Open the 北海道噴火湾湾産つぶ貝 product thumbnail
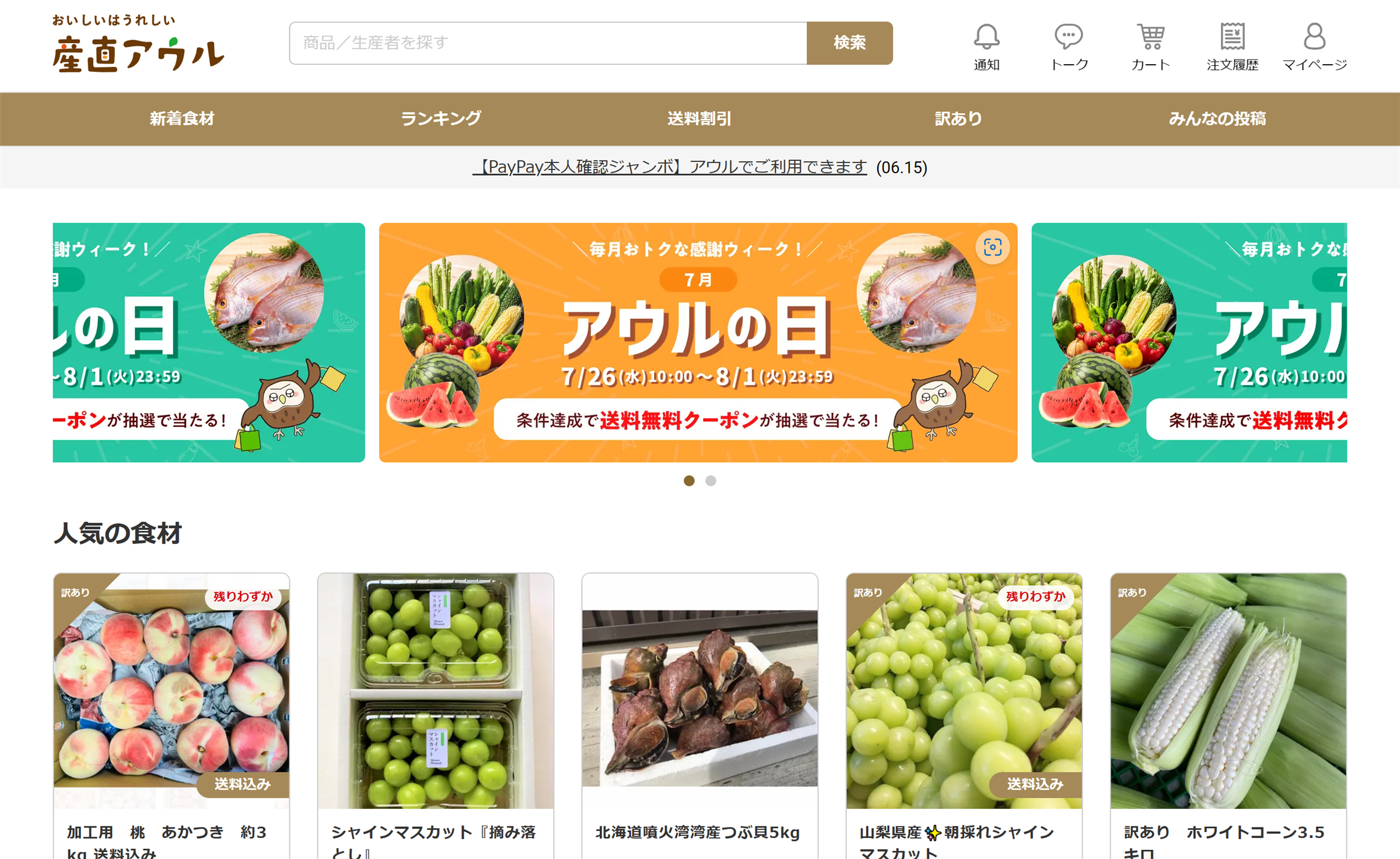The height and width of the screenshot is (859, 1400). pos(700,691)
